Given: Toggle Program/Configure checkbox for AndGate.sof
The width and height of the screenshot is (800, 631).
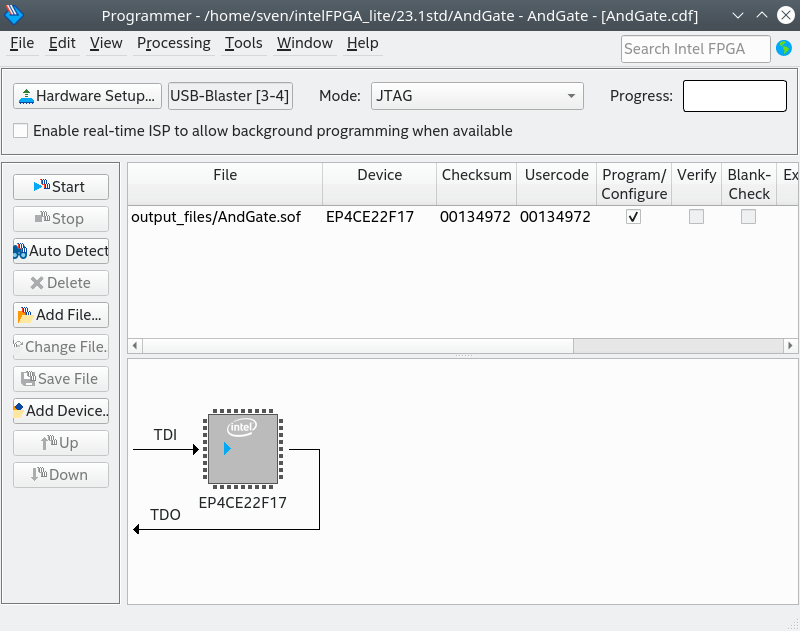Looking at the screenshot, I should click(633, 217).
